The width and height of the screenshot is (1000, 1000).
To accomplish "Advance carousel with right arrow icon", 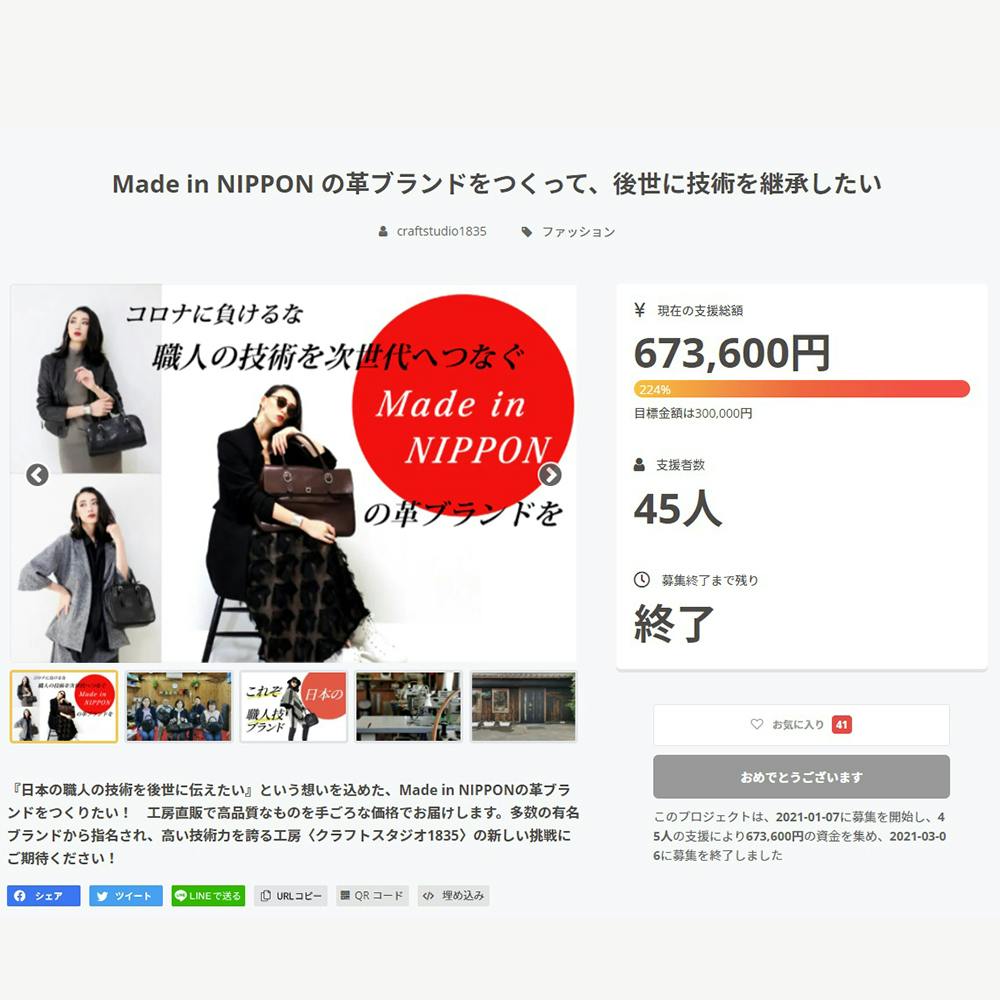I will [x=550, y=474].
